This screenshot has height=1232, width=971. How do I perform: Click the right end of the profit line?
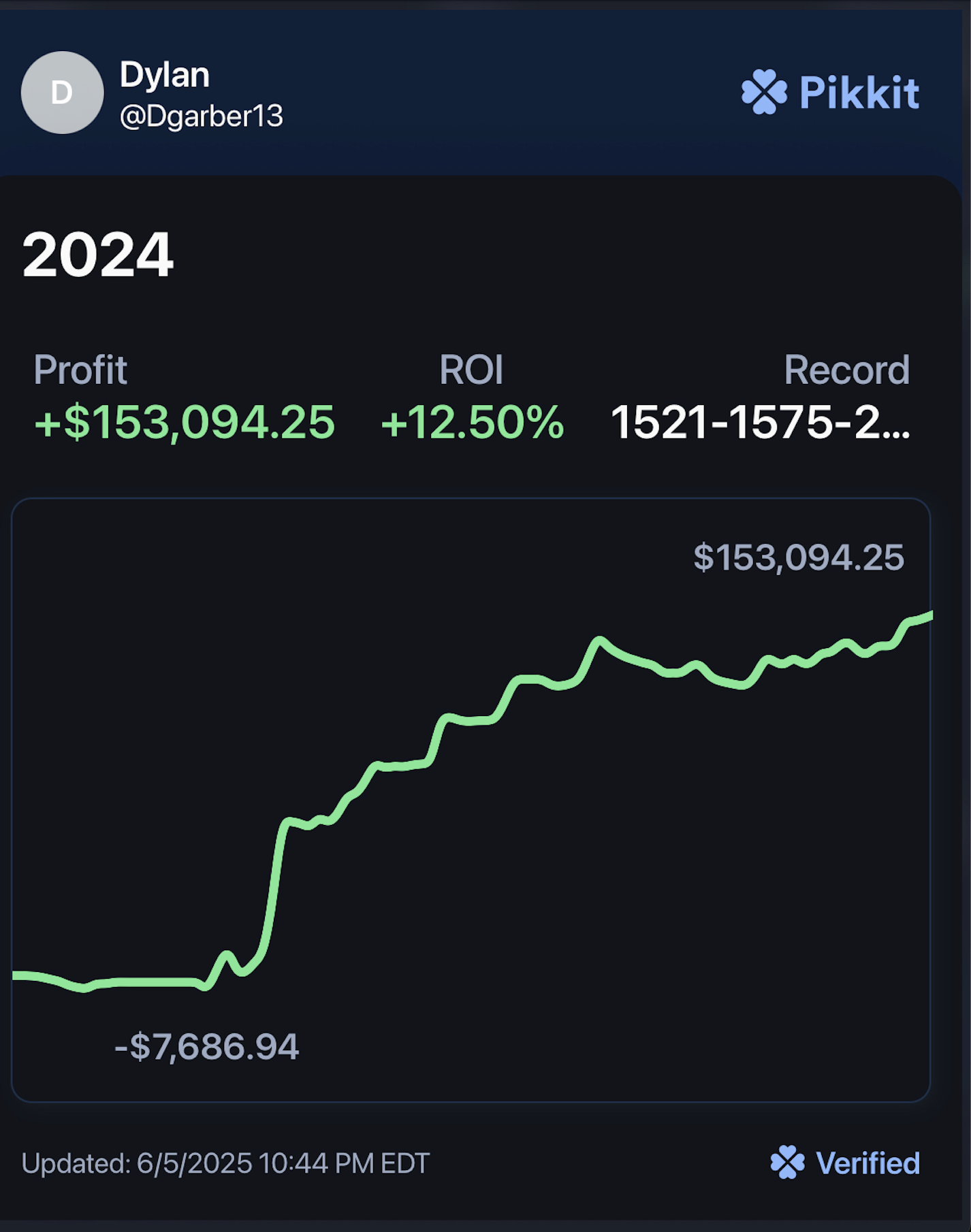click(x=926, y=617)
